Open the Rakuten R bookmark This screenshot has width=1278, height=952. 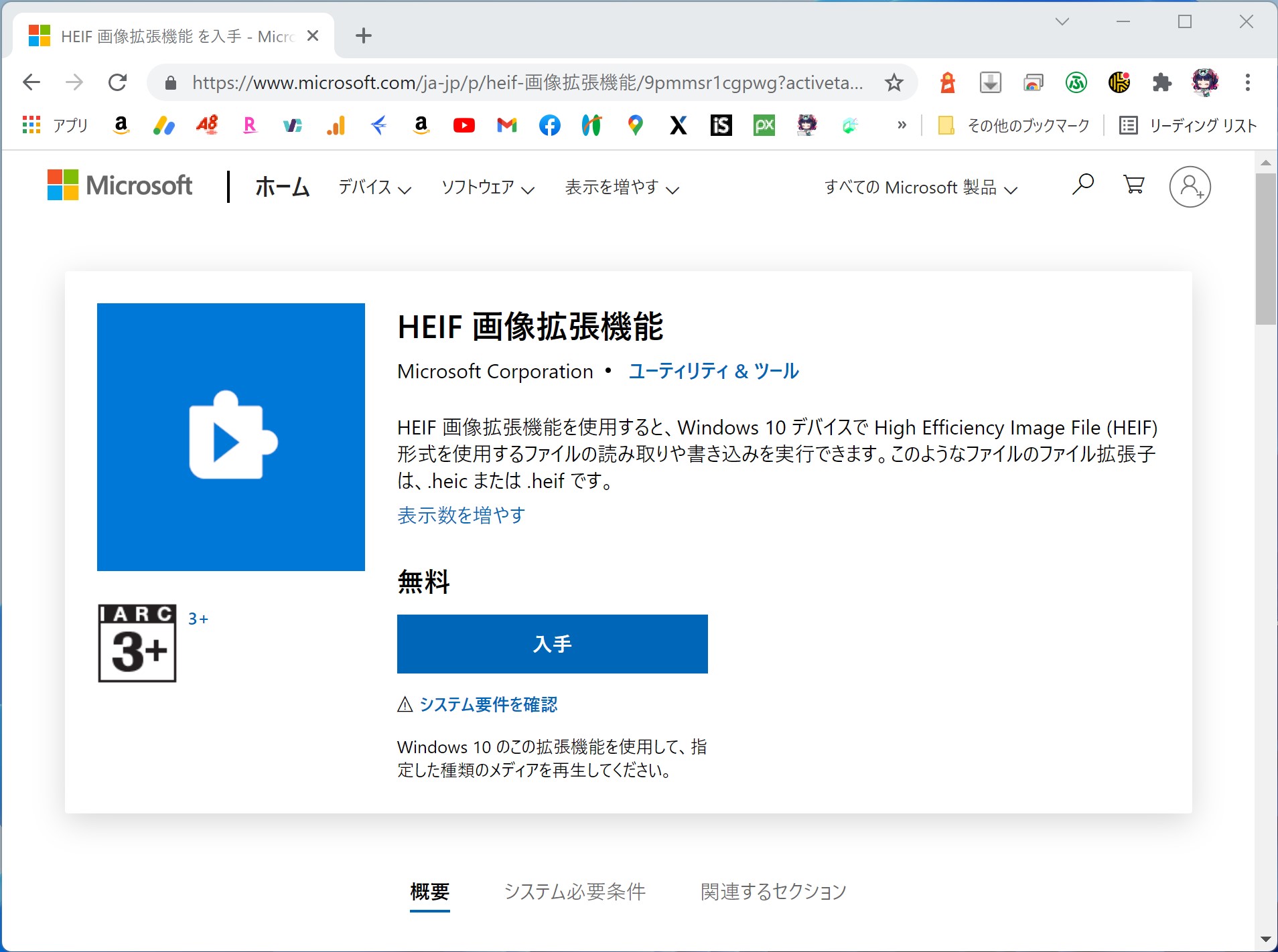[x=250, y=125]
